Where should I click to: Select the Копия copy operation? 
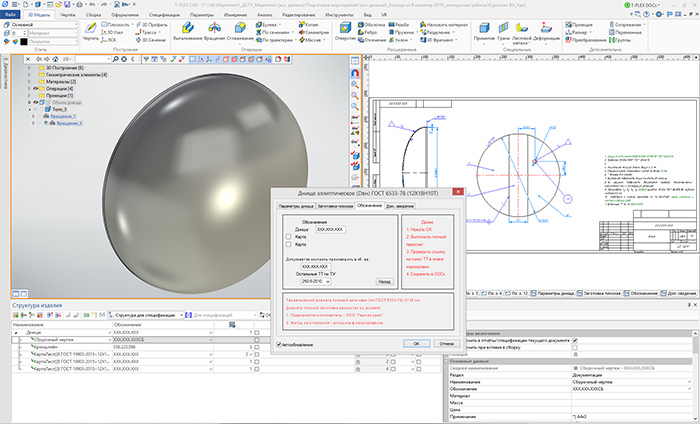tap(308, 25)
